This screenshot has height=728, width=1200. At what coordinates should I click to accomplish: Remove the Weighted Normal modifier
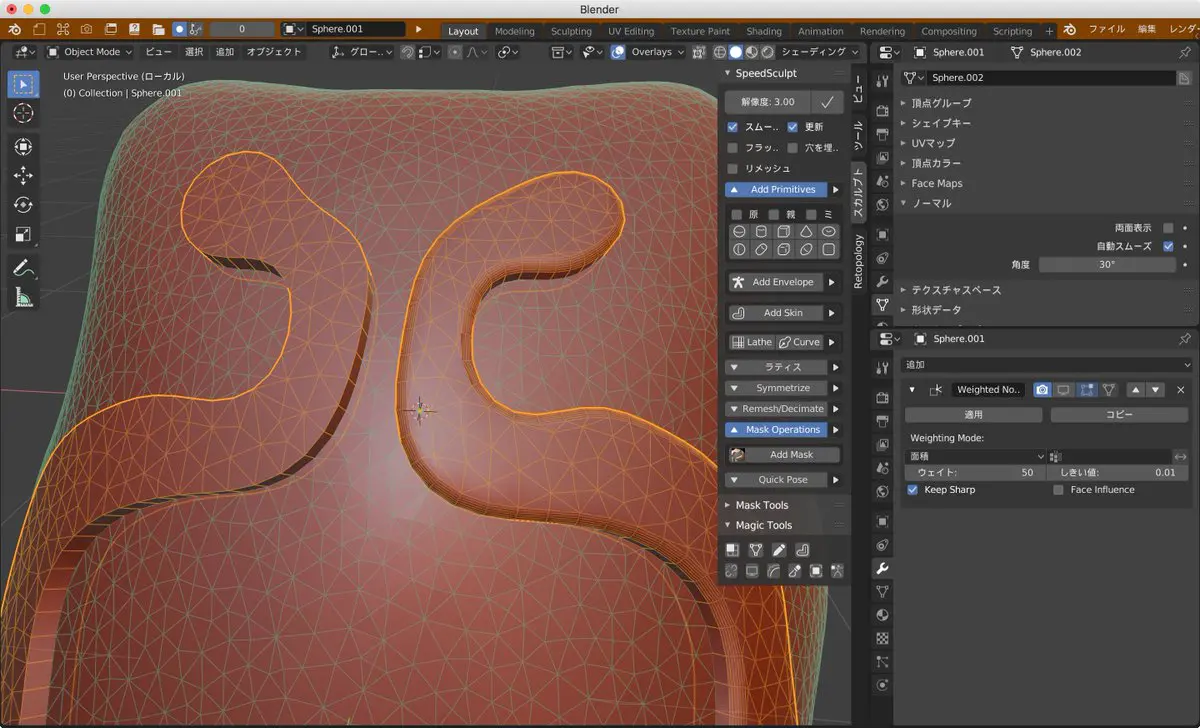1180,390
